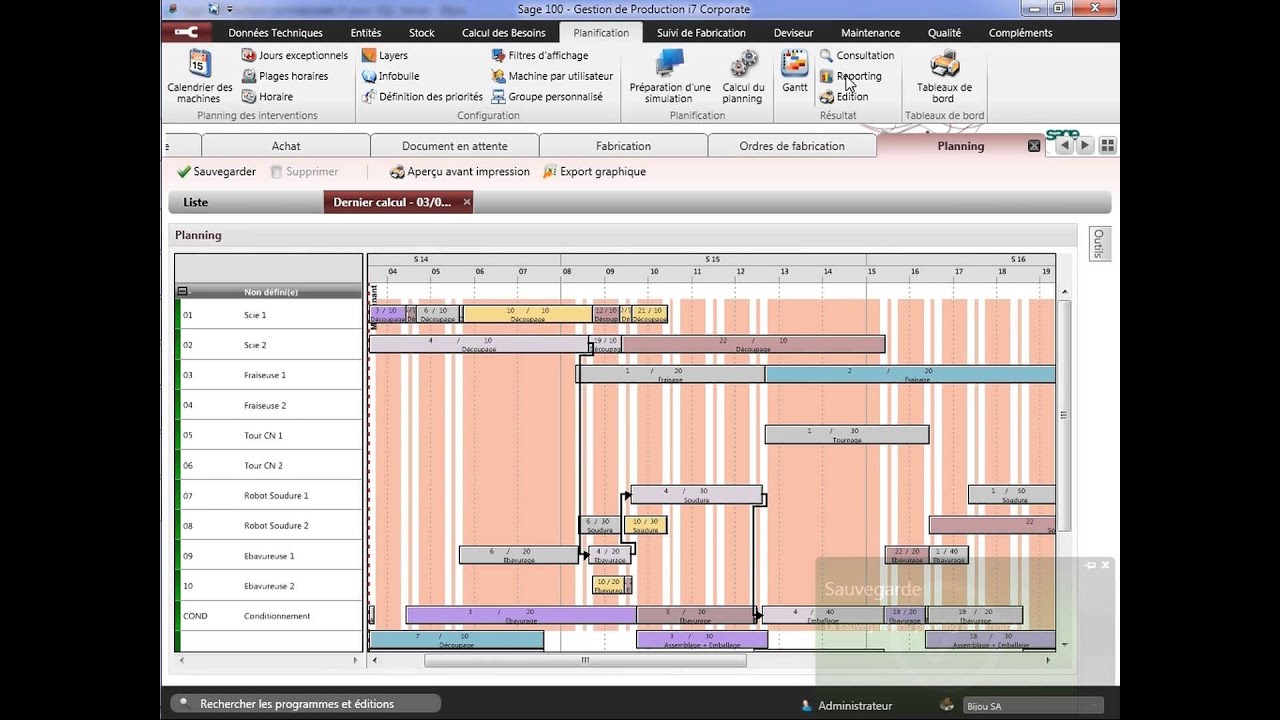
Task: Open Edition results
Action: (x=844, y=97)
